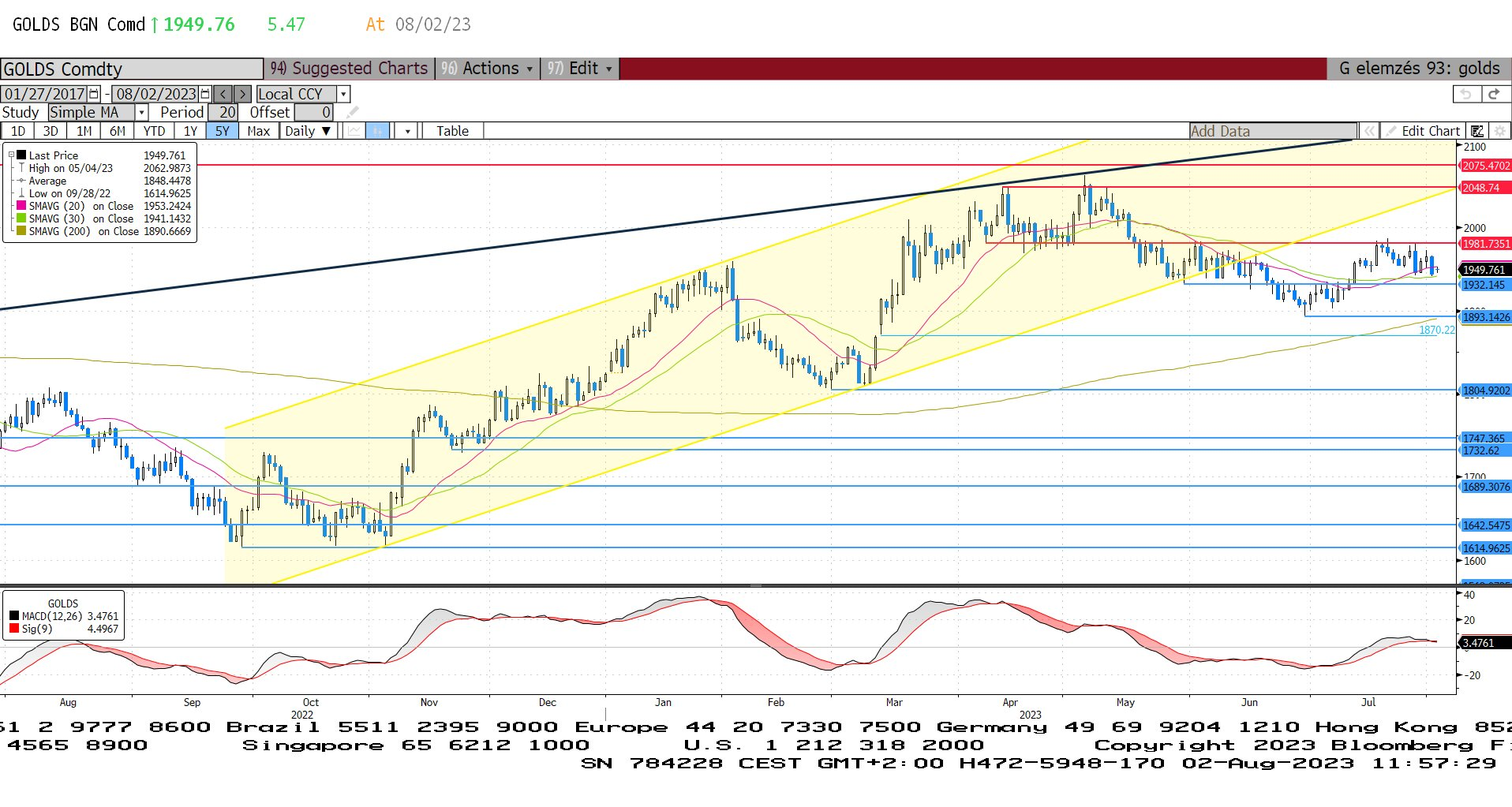
Task: Shift date range forward with right arrow
Action: 243,94
